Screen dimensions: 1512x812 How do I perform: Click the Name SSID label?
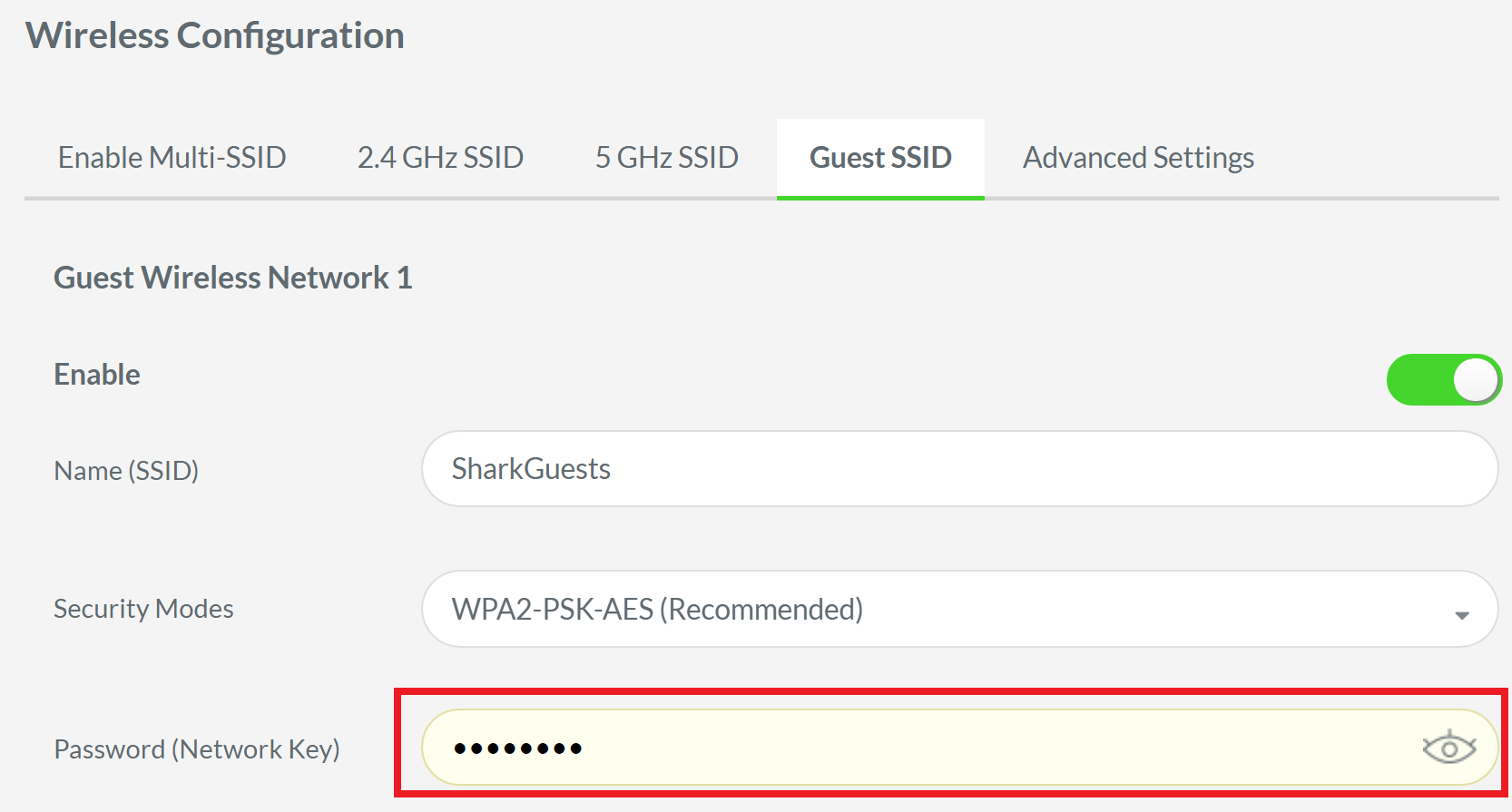point(126,470)
